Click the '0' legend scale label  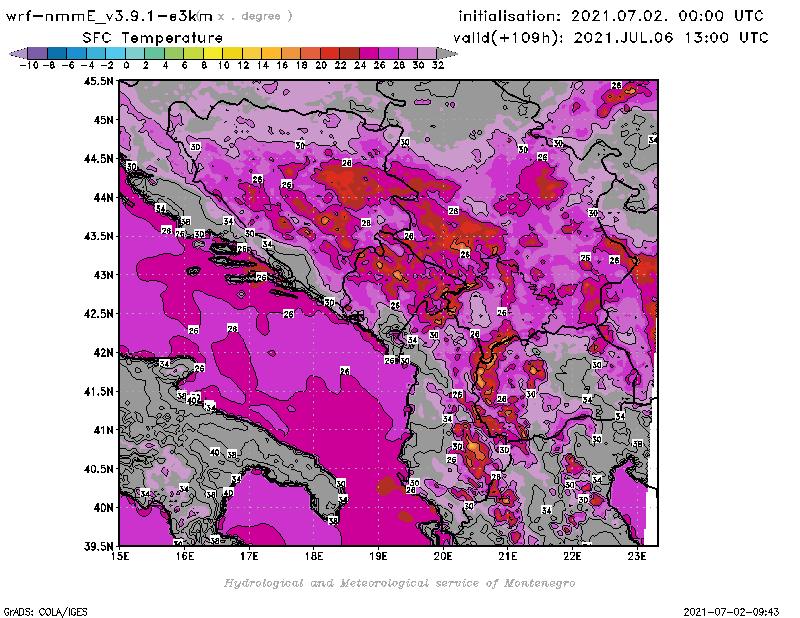click(x=126, y=65)
